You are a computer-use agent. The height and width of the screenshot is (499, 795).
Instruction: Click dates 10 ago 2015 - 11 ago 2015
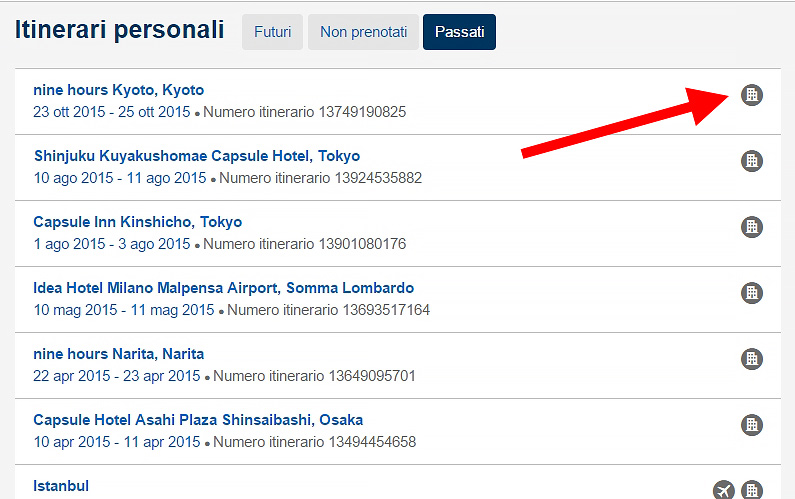120,178
